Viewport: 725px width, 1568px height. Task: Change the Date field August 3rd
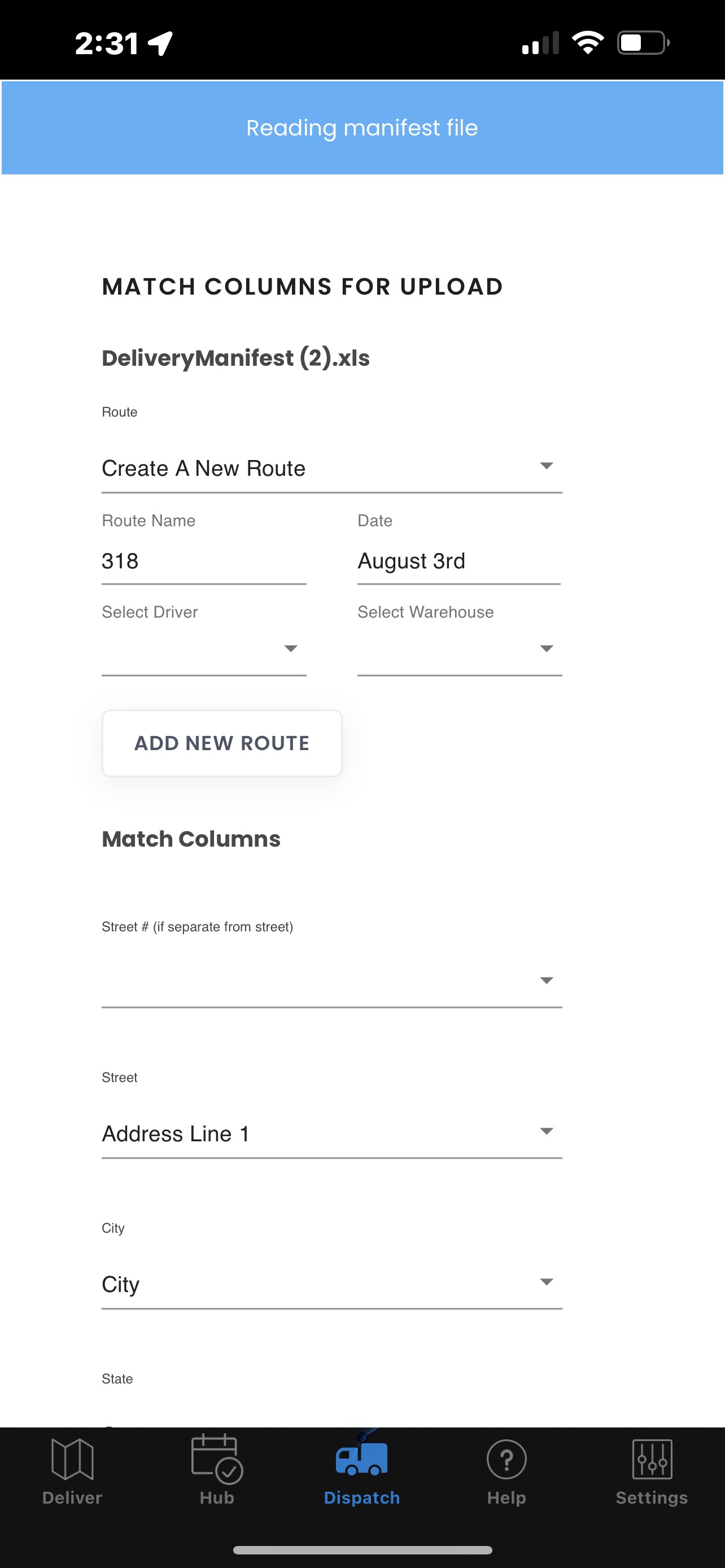(x=459, y=560)
